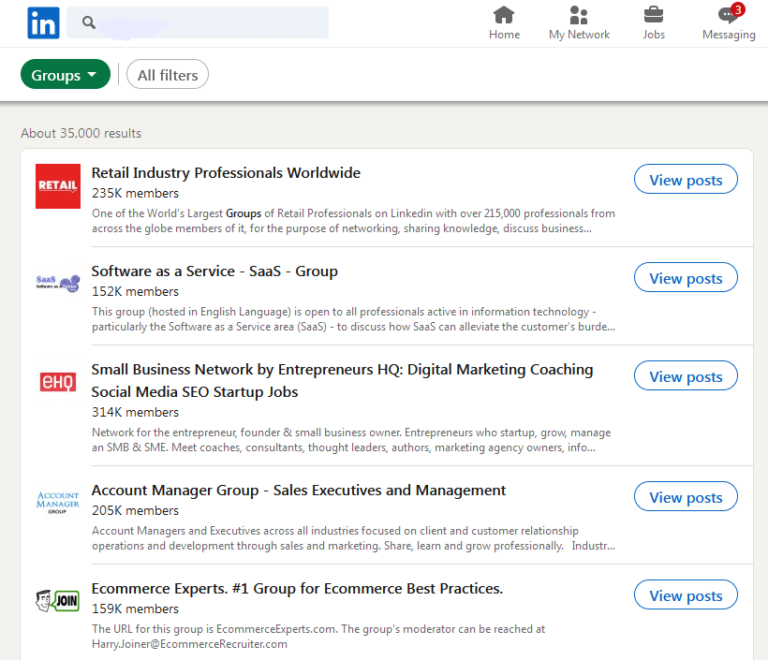Click the Retail Industry Professionals group logo

[x=58, y=186]
